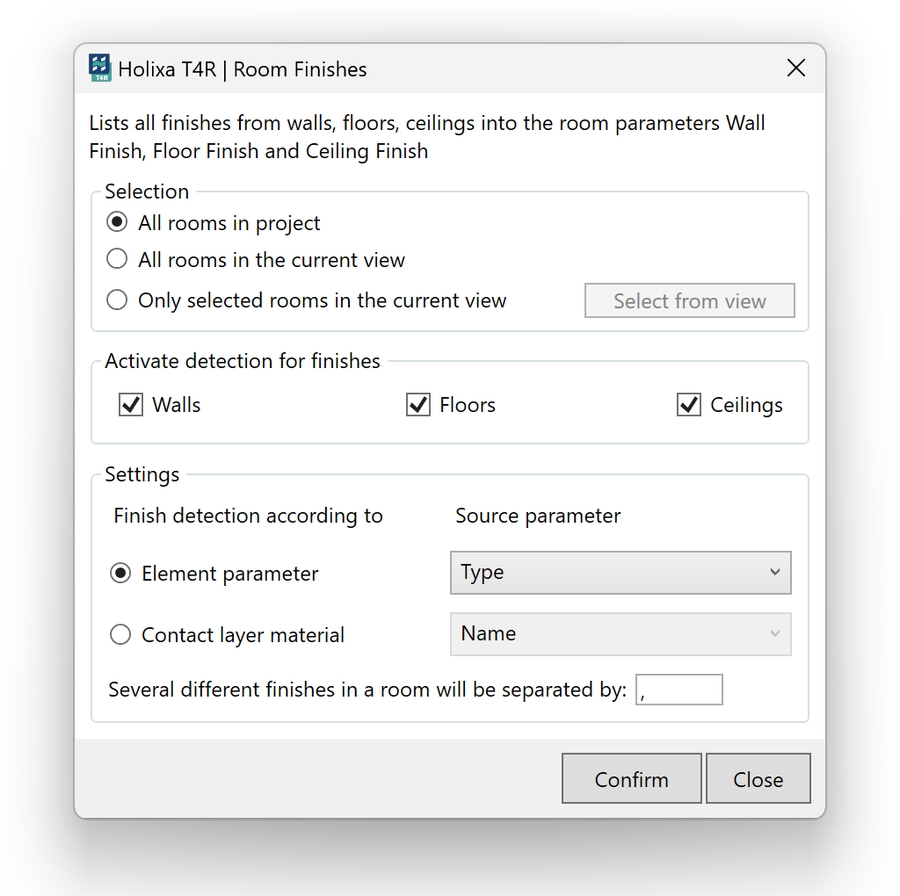
Task: Pick Only selected rooms in current view
Action: [x=118, y=300]
